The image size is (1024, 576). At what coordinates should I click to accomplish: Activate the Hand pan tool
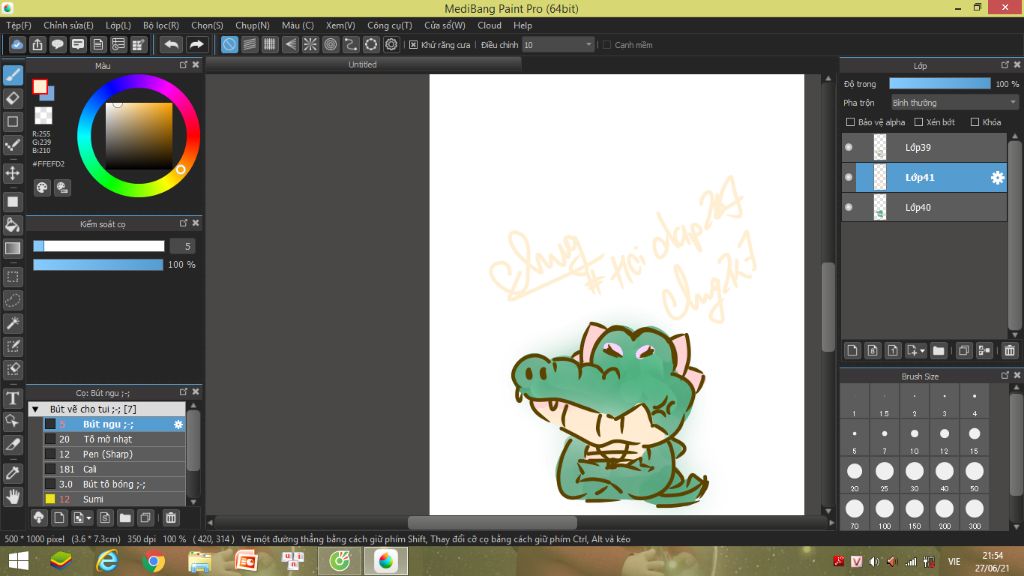pos(13,495)
